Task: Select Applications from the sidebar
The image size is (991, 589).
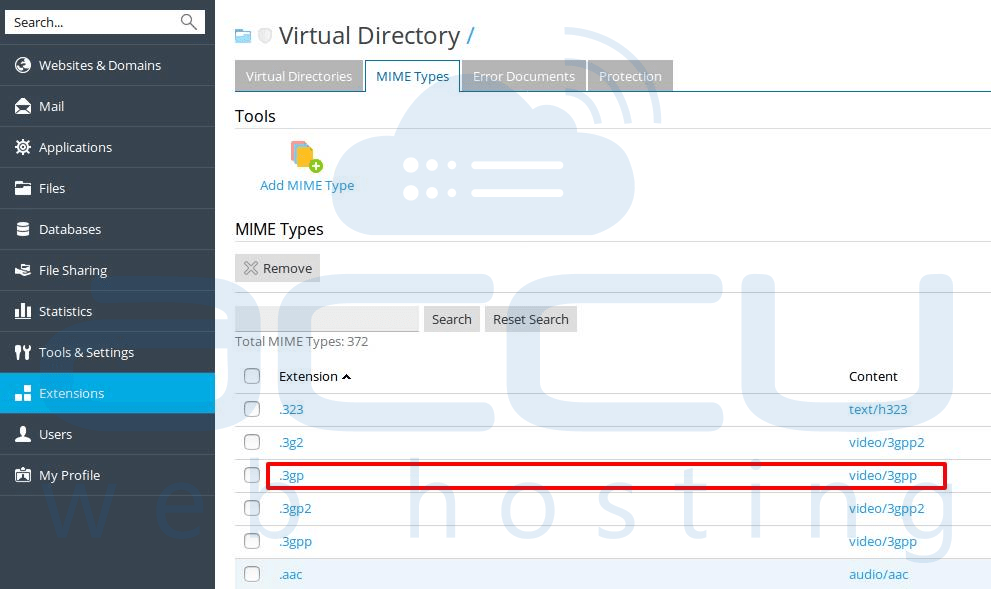Action: coord(74,147)
